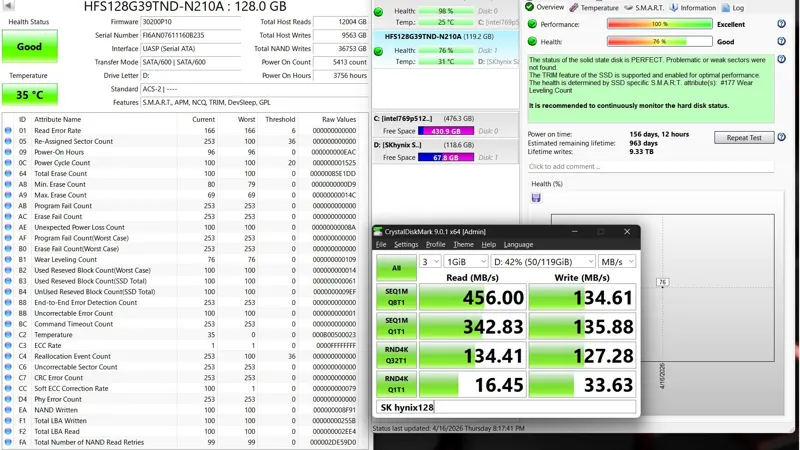Screen dimensions: 800x450
Task: Click the 33.63 random write result
Action: [x=582, y=384]
